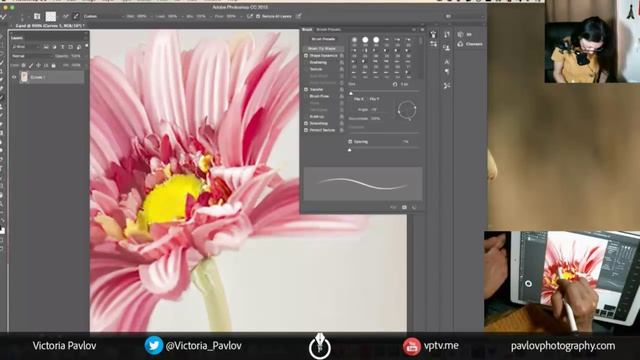Click the restore original size icon beside Size
The width and height of the screenshot is (640, 360).
(x=395, y=84)
